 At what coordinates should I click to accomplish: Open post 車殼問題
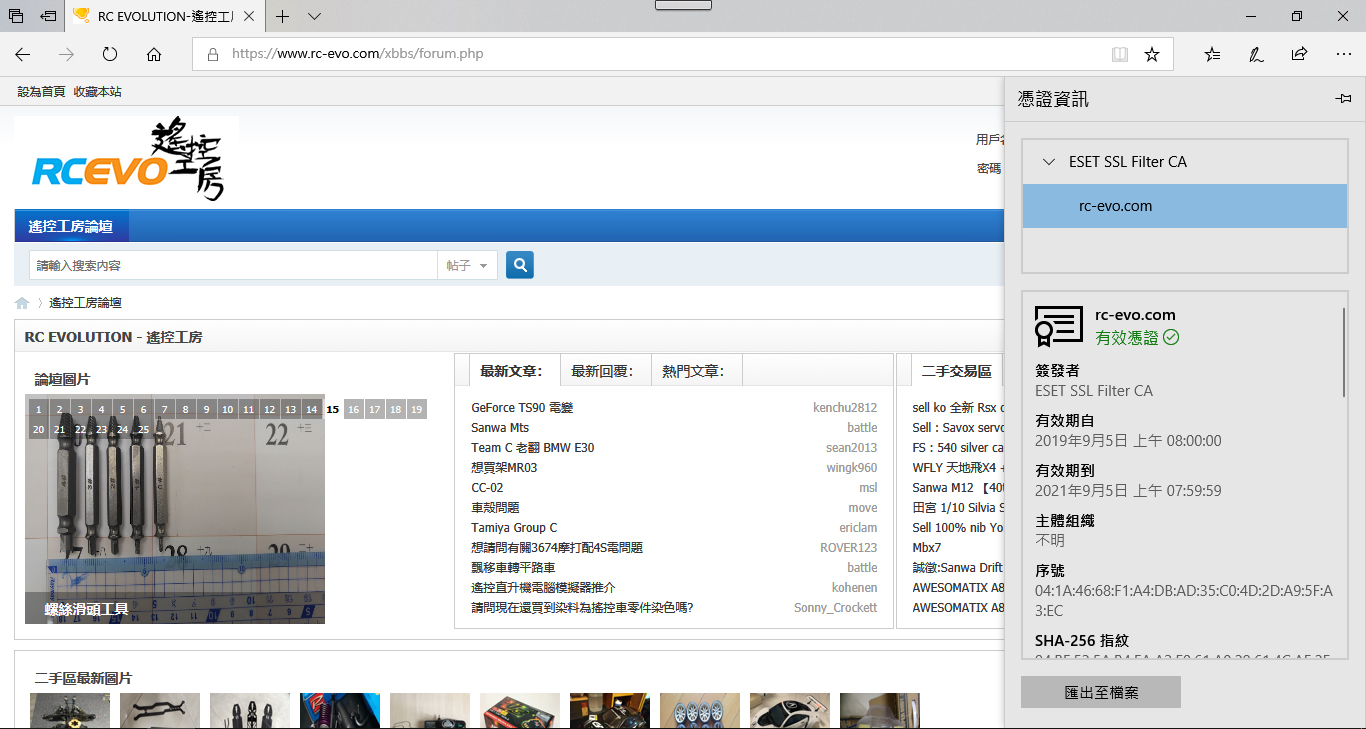pos(495,508)
